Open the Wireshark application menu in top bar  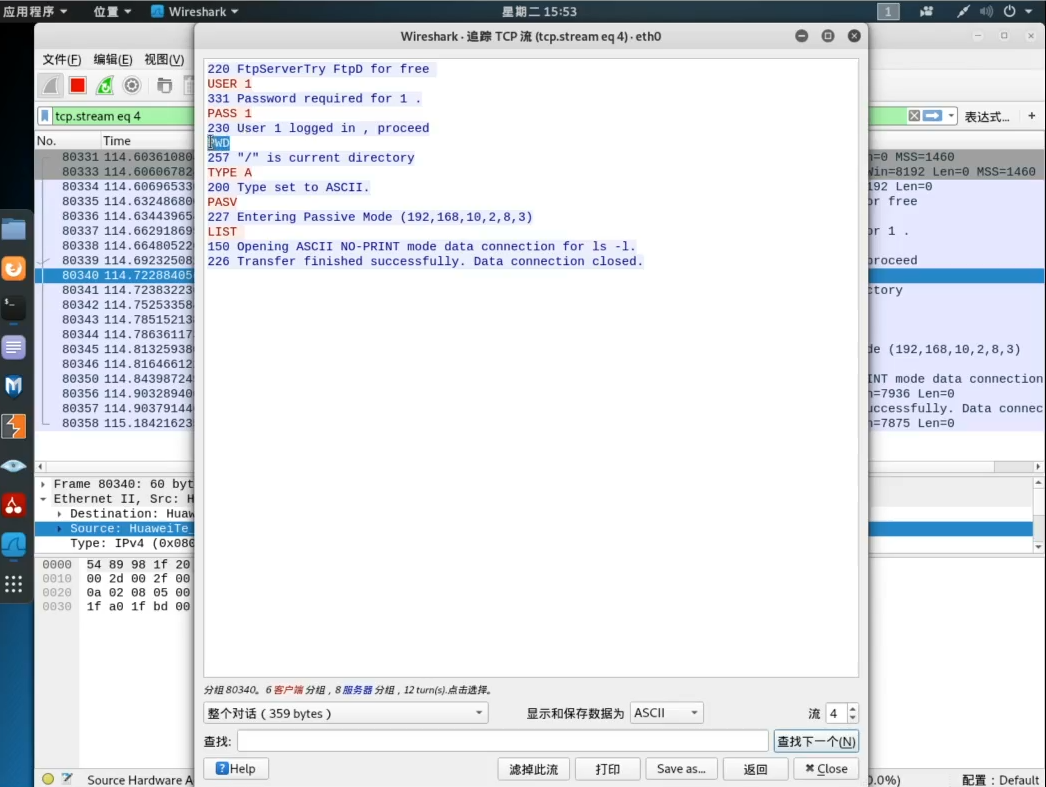[195, 11]
